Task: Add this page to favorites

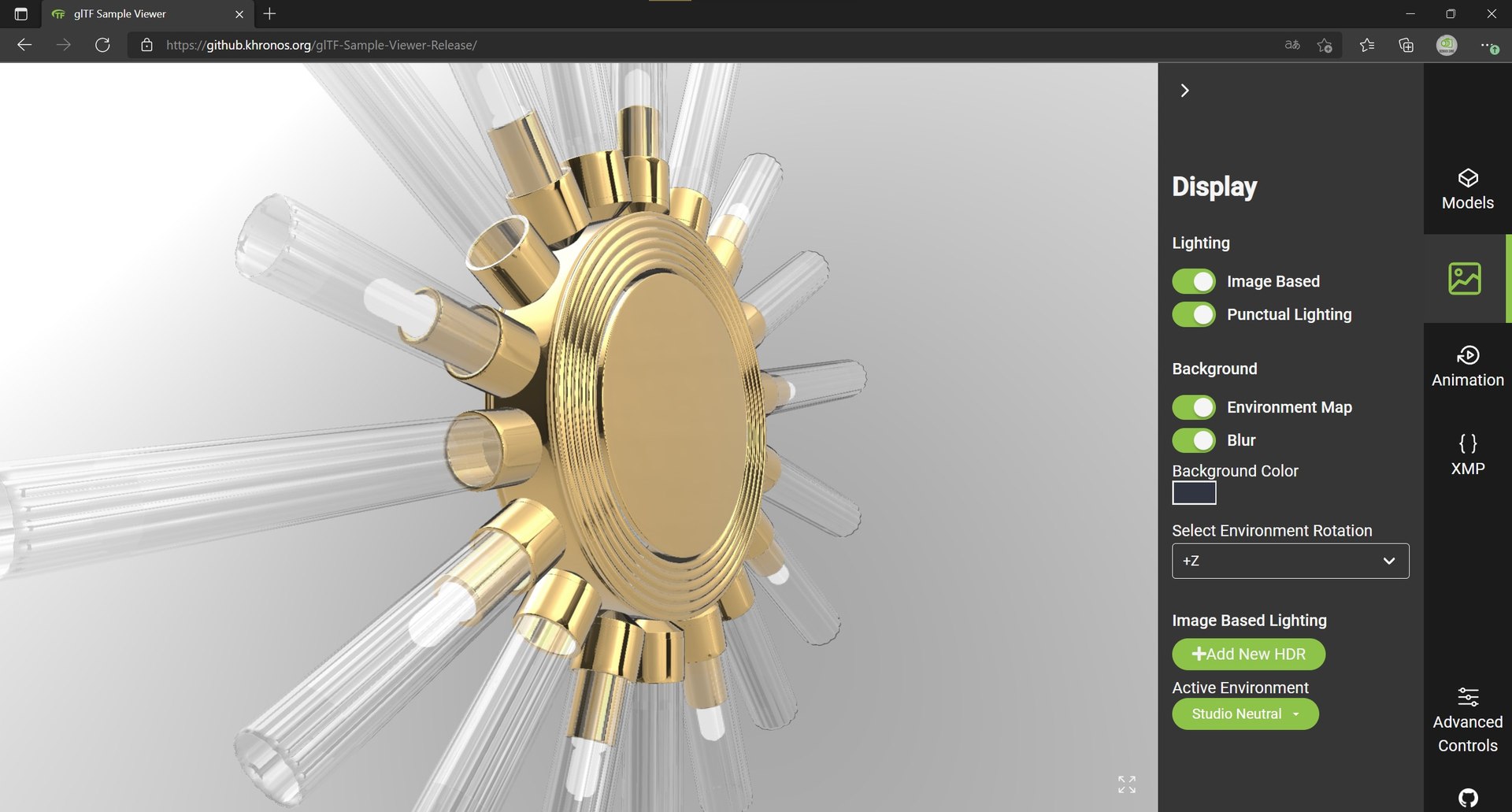Action: point(1325,45)
